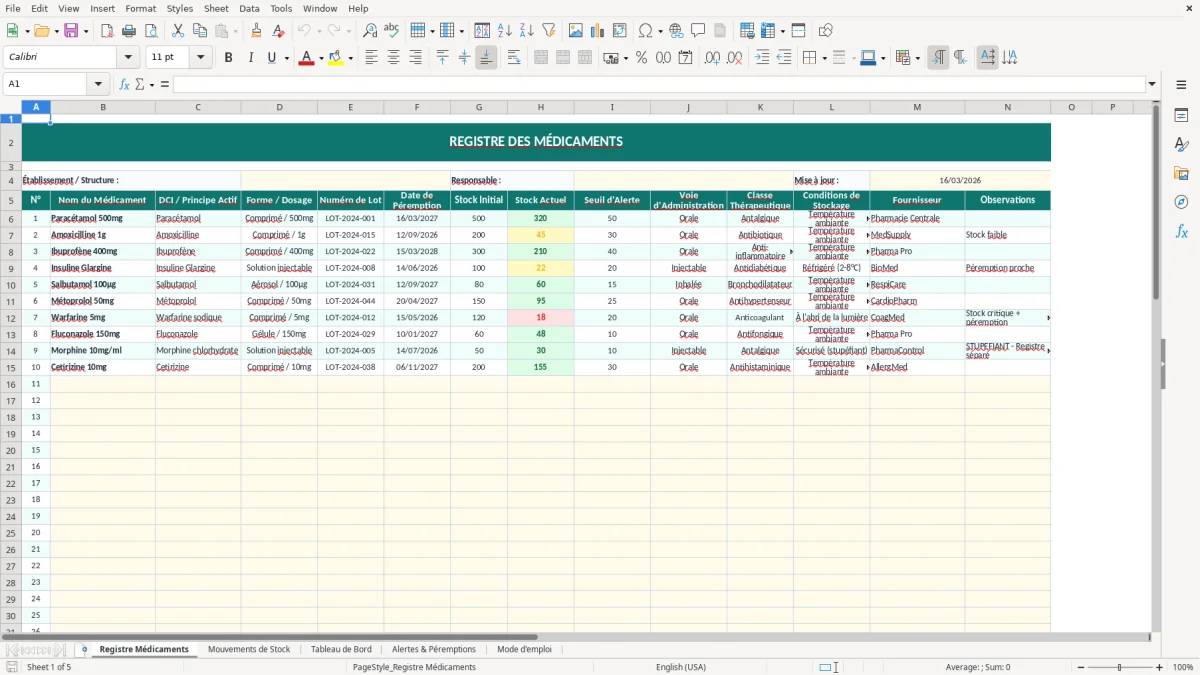Viewport: 1200px width, 675px height.
Task: Open the Sheet menu
Action: point(216,8)
